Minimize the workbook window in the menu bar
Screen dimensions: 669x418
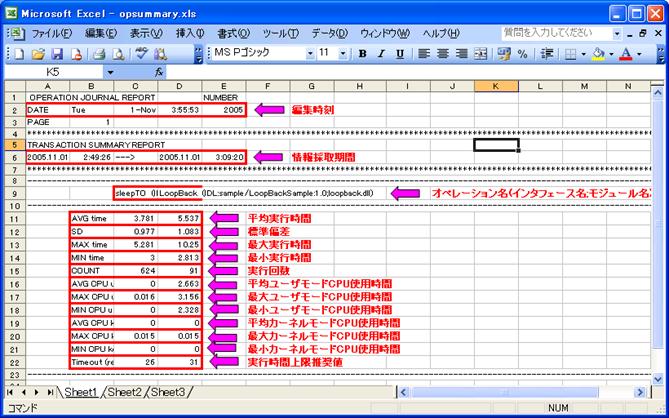pyautogui.click(x=630, y=34)
